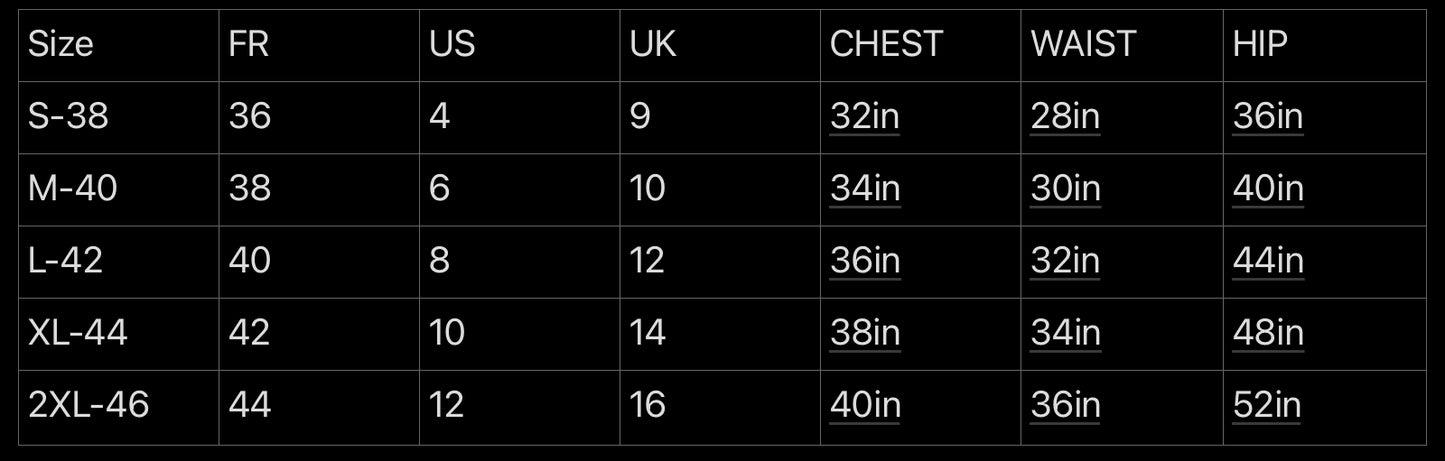Click the 36in waist link for 2XL-46
Viewport: 1445px width, 461px height.
pyautogui.click(x=1066, y=406)
